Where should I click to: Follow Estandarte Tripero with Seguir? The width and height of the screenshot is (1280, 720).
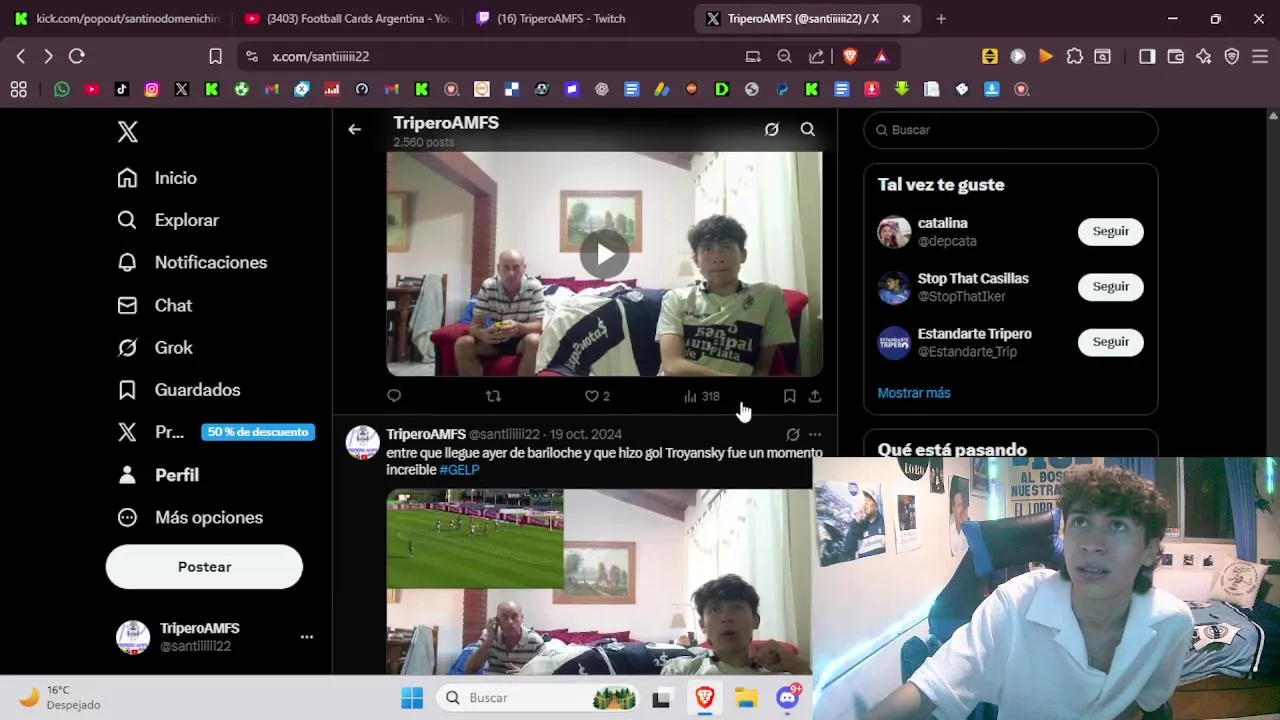pos(1110,341)
